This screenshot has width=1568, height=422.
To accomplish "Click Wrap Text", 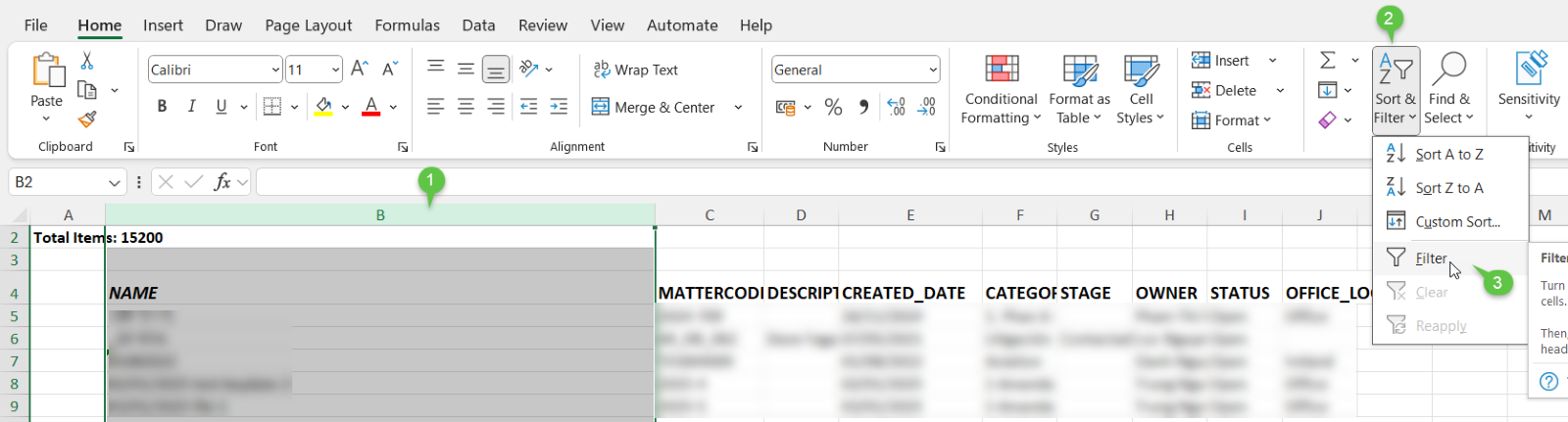I will [635, 70].
